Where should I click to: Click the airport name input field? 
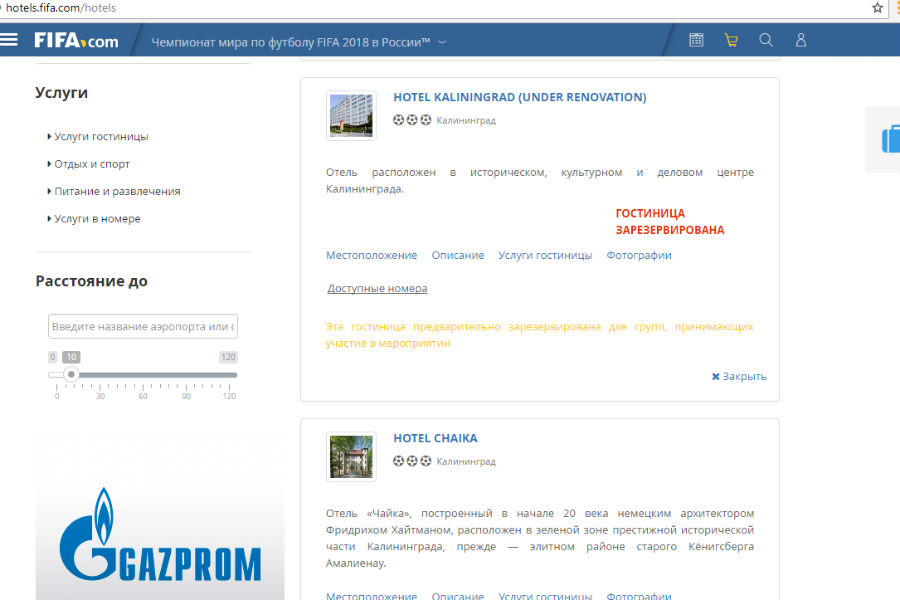(142, 327)
